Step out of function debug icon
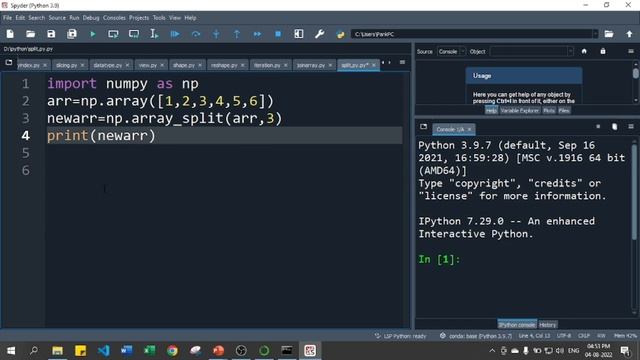The height and width of the screenshot is (360, 640). 237,34
